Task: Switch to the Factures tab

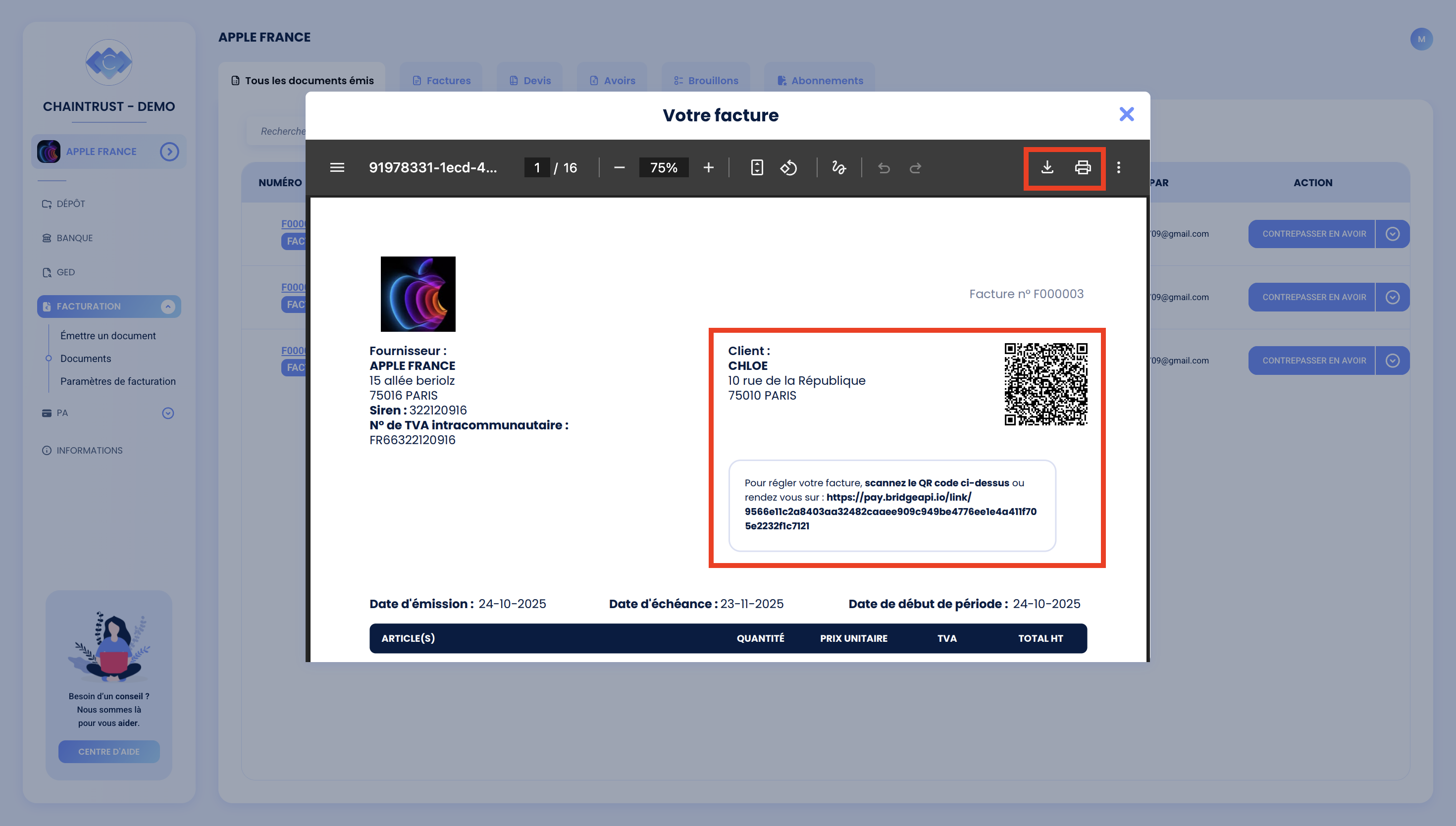Action: click(441, 80)
